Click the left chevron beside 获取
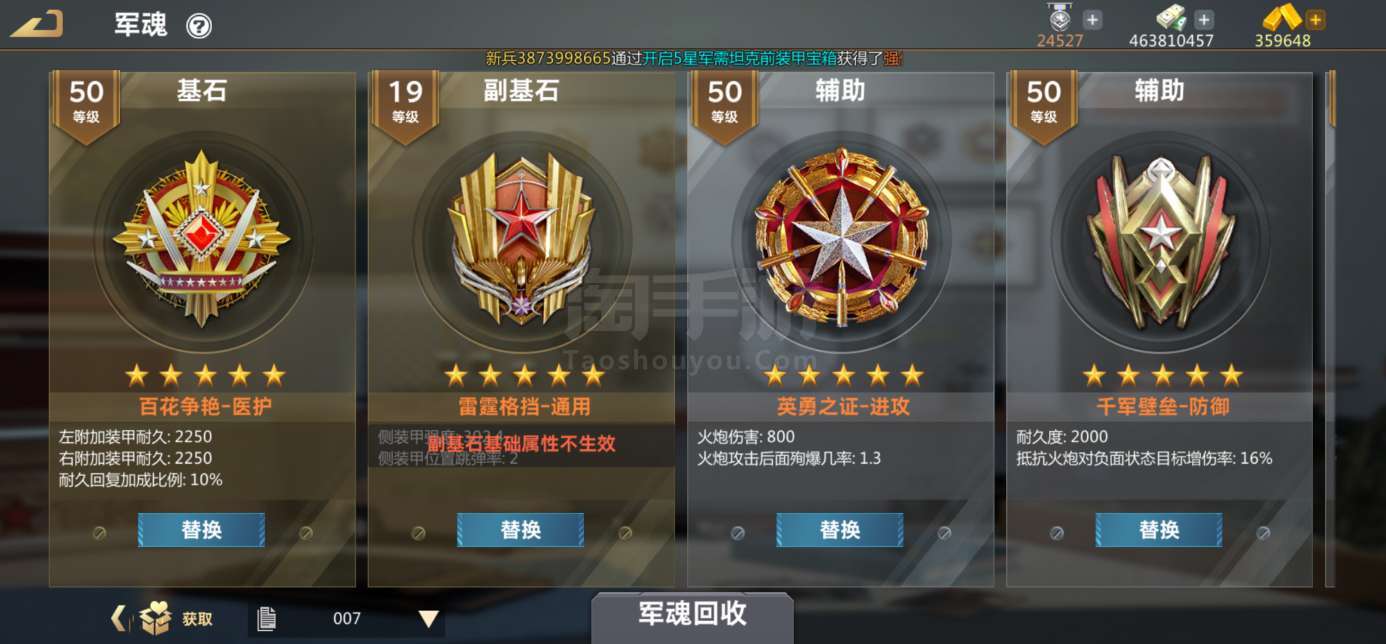 118,619
